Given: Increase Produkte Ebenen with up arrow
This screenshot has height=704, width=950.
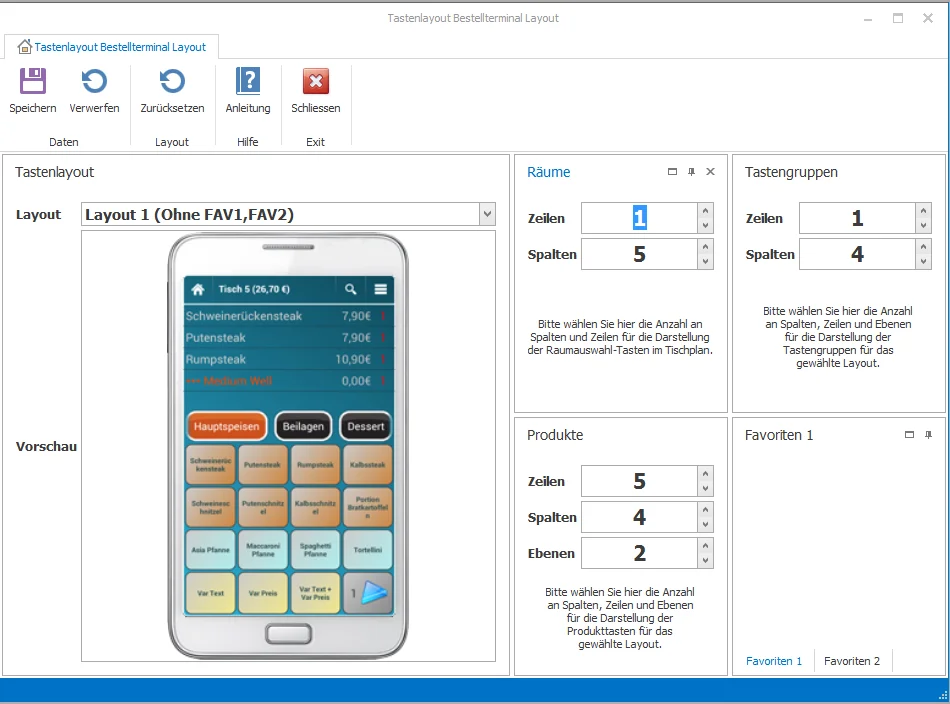Looking at the screenshot, I should pyautogui.click(x=706, y=546).
